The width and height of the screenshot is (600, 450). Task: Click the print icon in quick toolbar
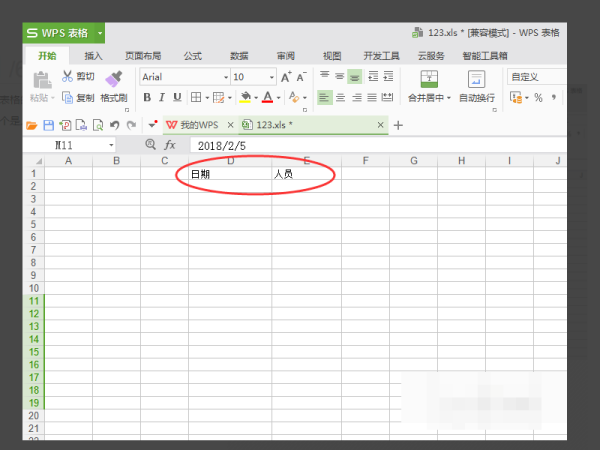pos(82,125)
